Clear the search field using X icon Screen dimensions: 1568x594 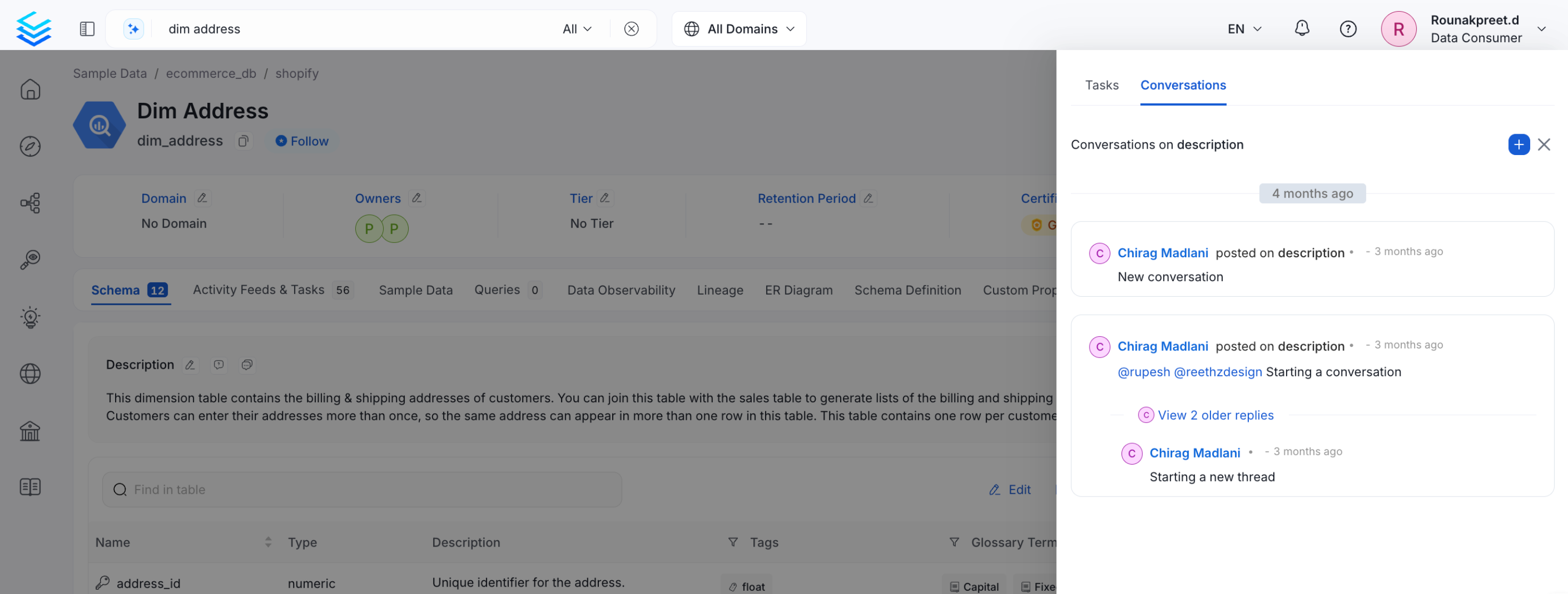pos(631,29)
